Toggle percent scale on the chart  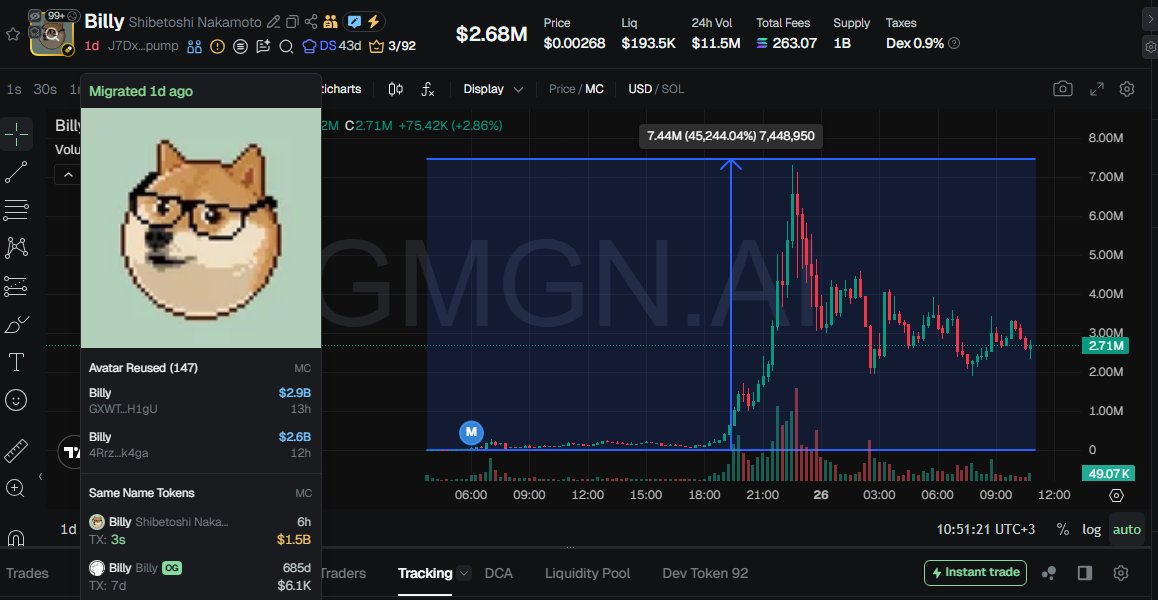(1063, 530)
